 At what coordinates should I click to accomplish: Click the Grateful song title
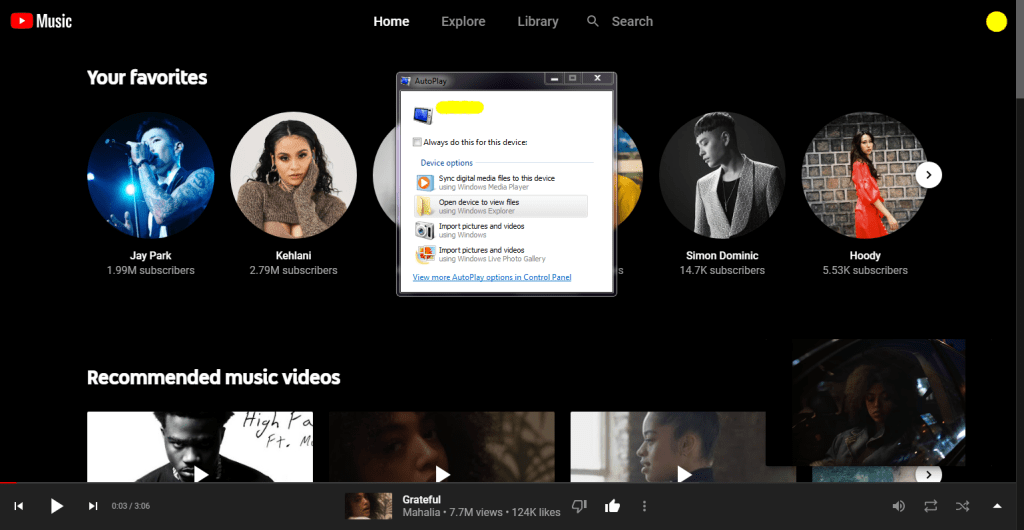point(421,499)
